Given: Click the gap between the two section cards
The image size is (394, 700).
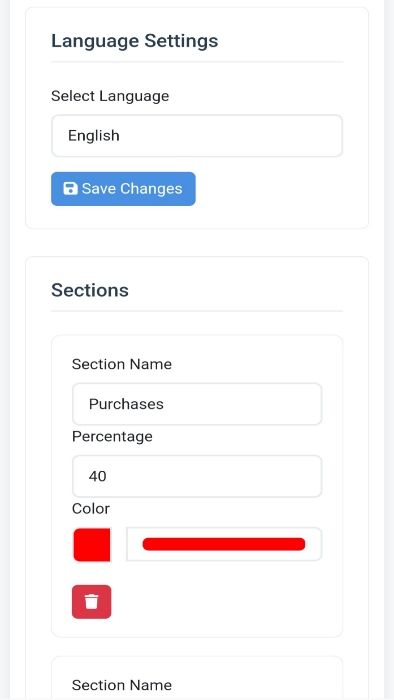Looking at the screenshot, I should 197,647.
